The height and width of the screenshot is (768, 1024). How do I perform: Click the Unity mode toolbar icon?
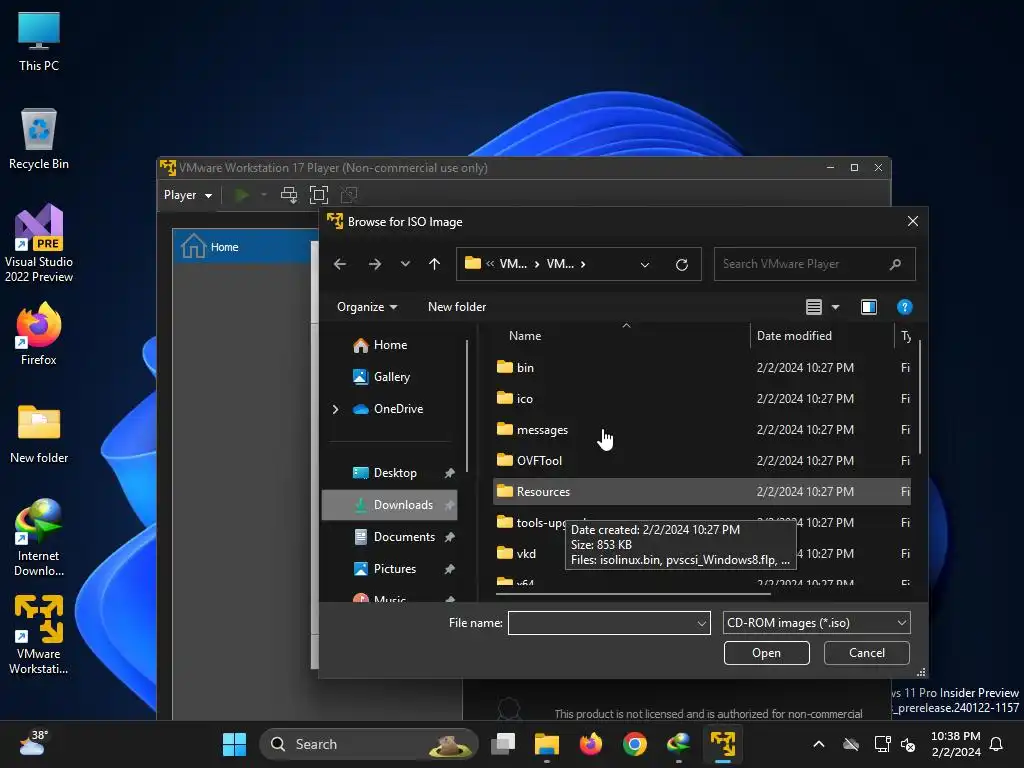[x=349, y=195]
